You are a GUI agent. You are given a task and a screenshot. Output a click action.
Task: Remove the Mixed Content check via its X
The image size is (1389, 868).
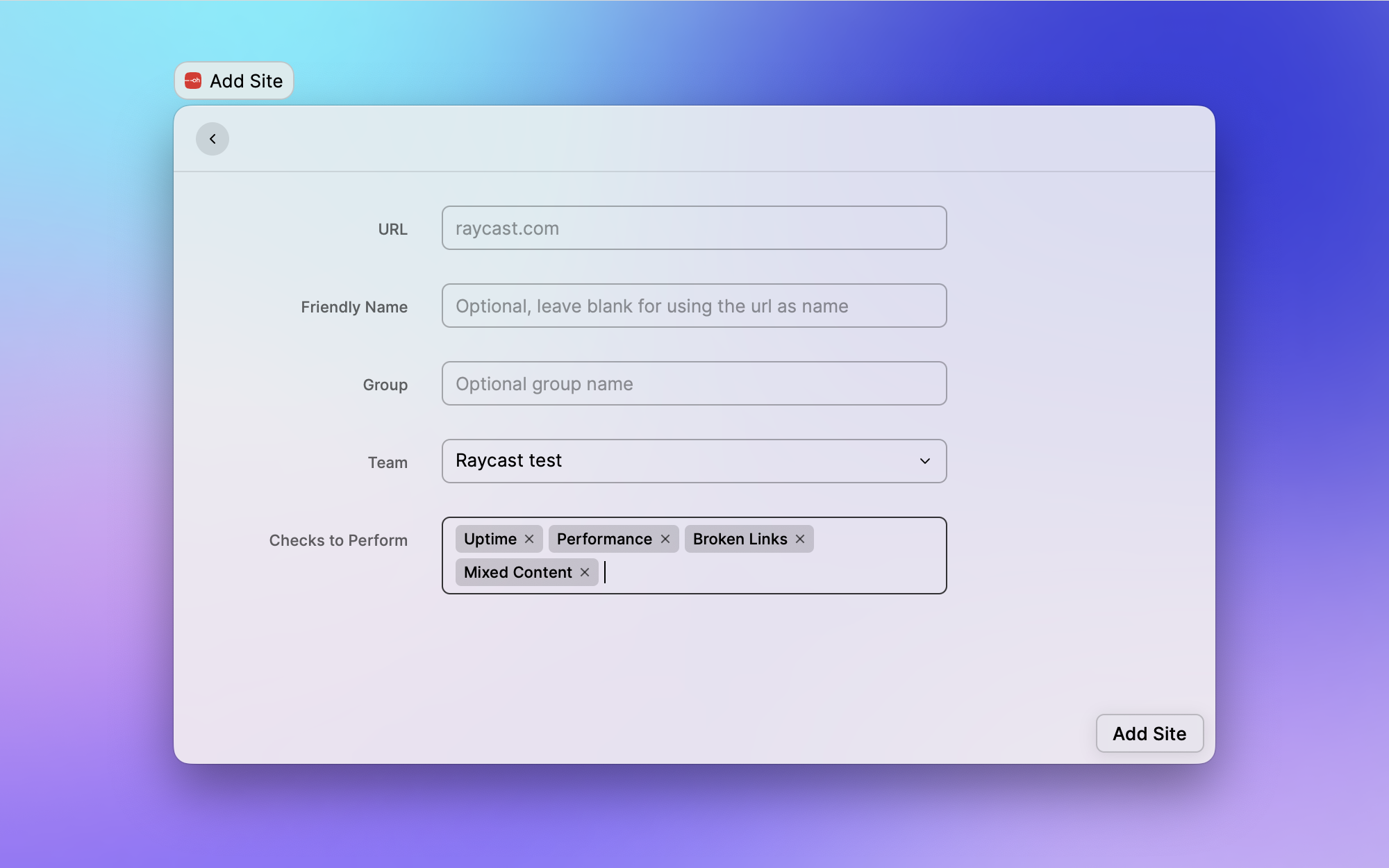[x=584, y=572]
